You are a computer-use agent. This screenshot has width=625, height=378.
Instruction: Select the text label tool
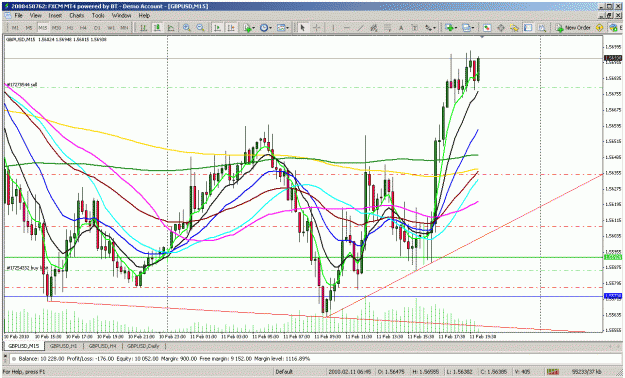(415, 28)
